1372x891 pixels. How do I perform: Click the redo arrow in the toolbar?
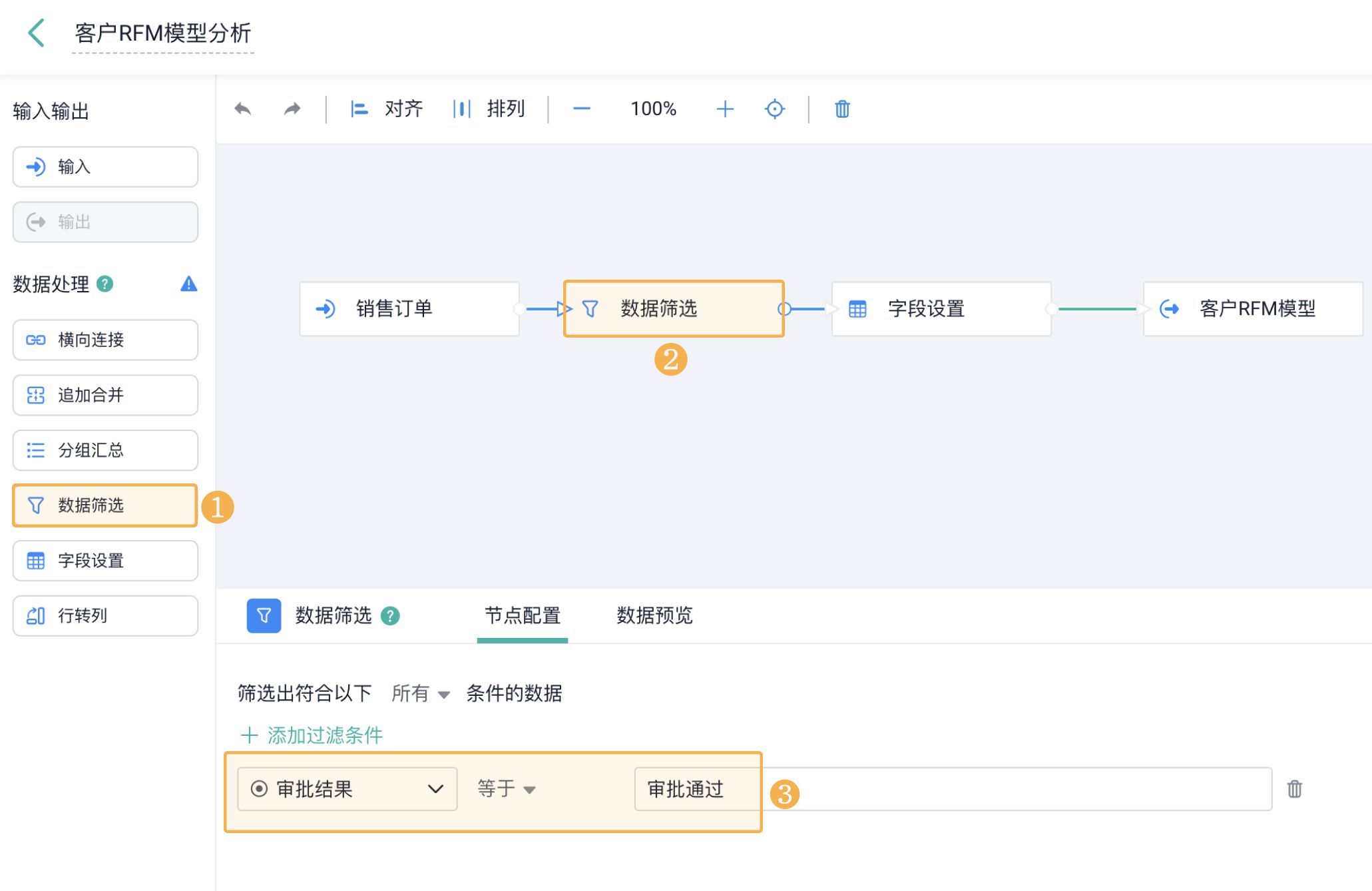click(292, 109)
